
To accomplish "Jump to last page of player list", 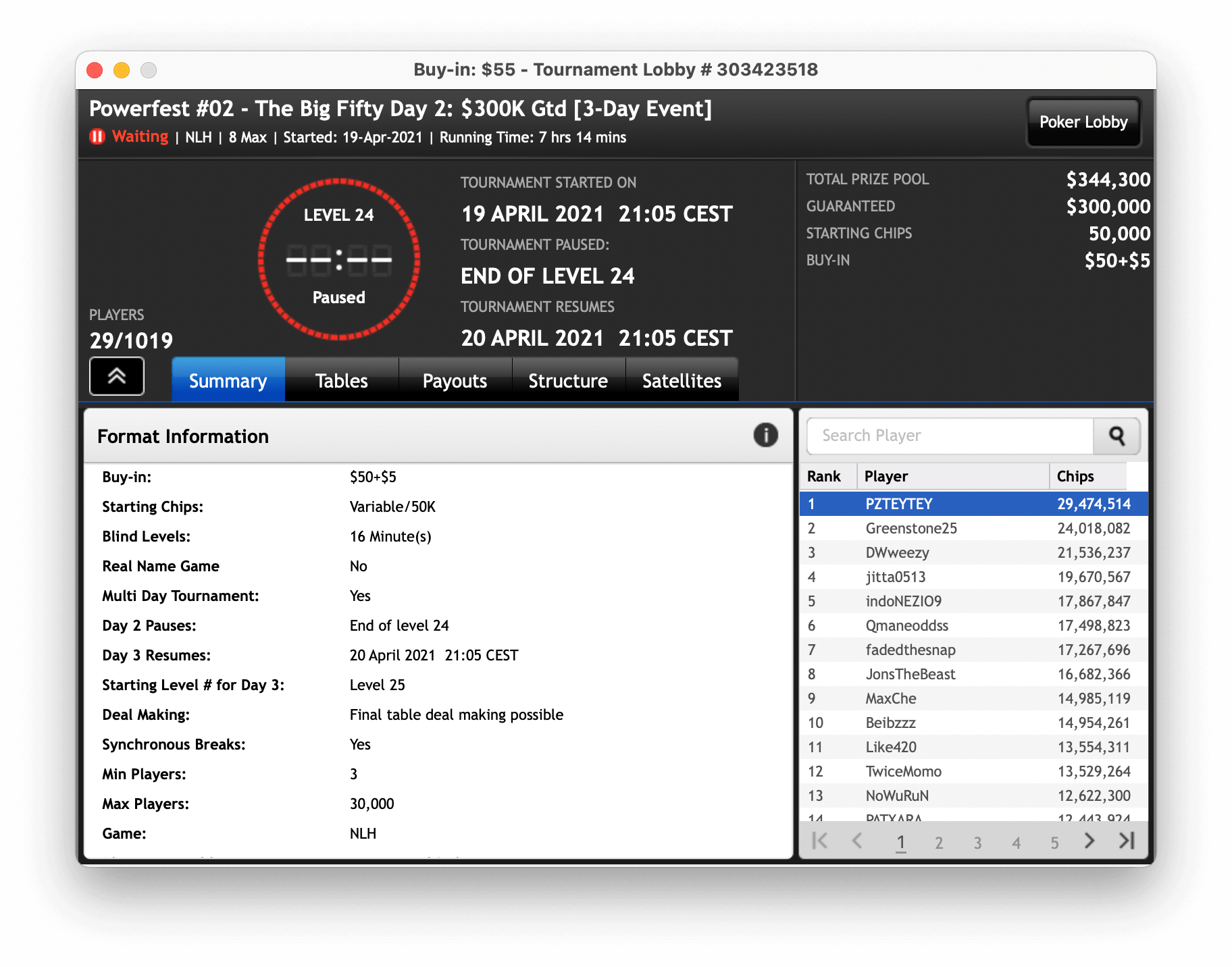I will coord(1126,841).
